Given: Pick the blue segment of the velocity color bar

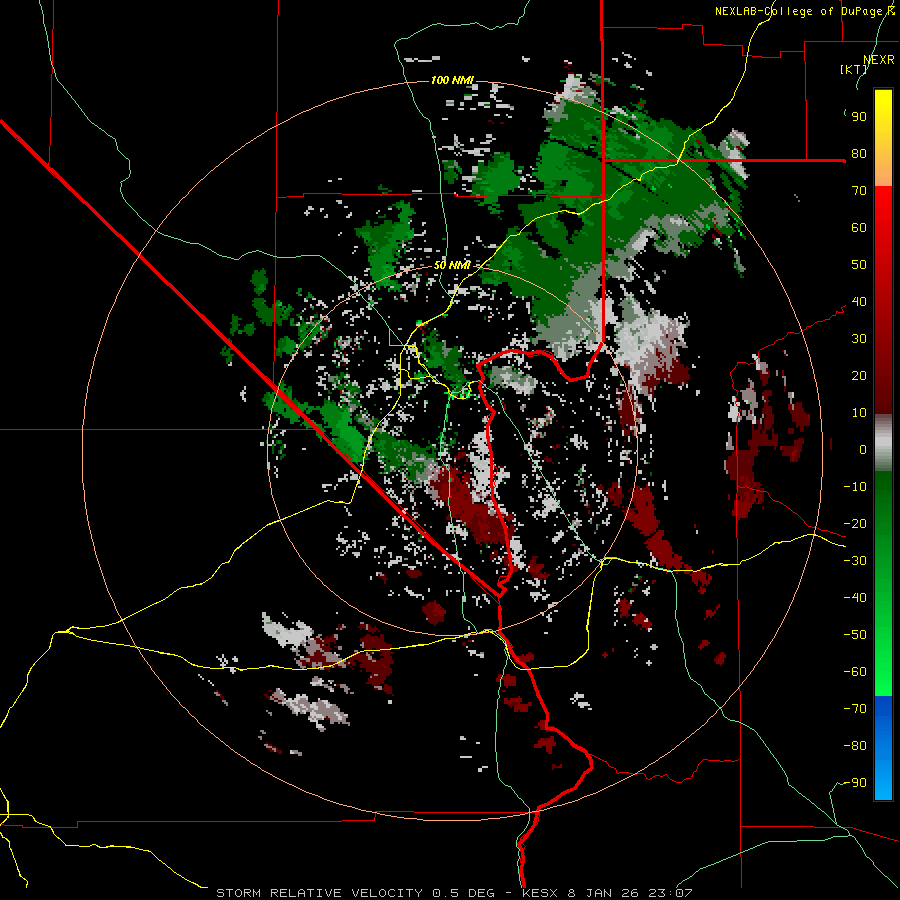Looking at the screenshot, I should pyautogui.click(x=883, y=747).
